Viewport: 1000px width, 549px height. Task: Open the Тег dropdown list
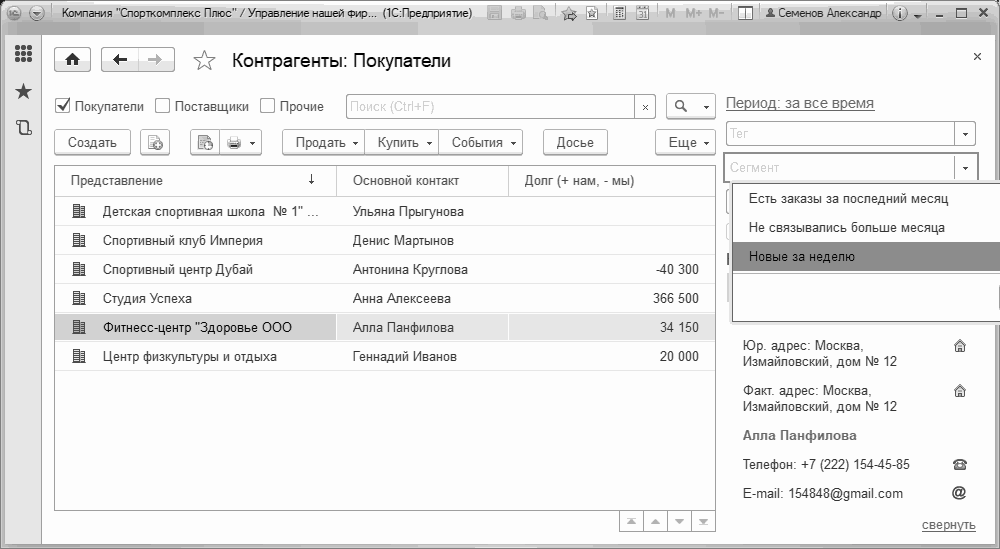click(x=965, y=133)
